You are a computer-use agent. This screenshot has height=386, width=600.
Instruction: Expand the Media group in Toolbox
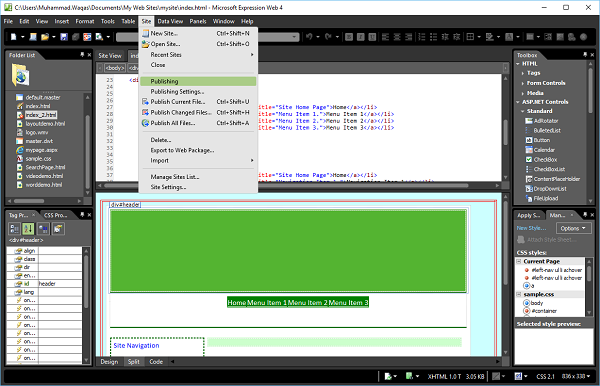click(x=523, y=93)
